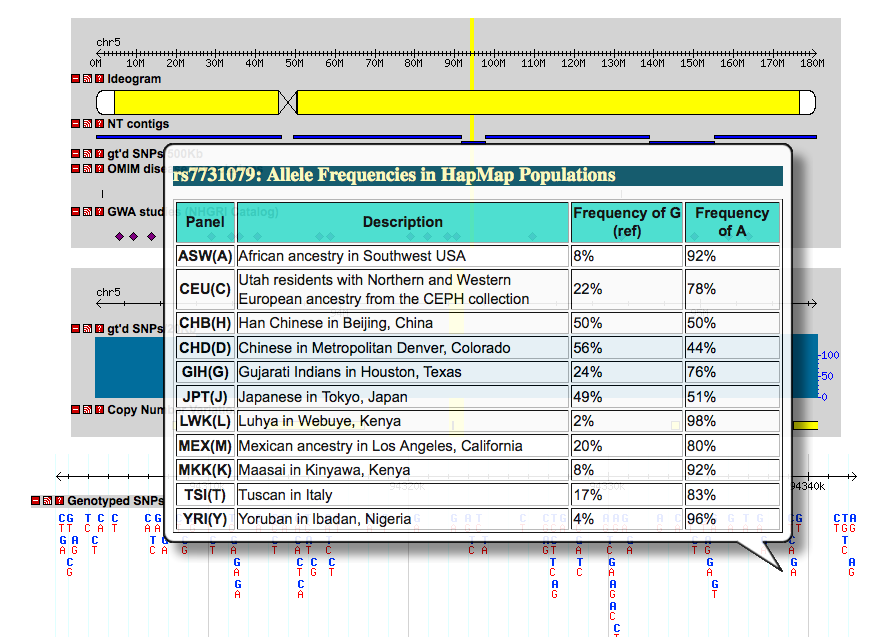Click the Ideogram track label

pos(134,79)
